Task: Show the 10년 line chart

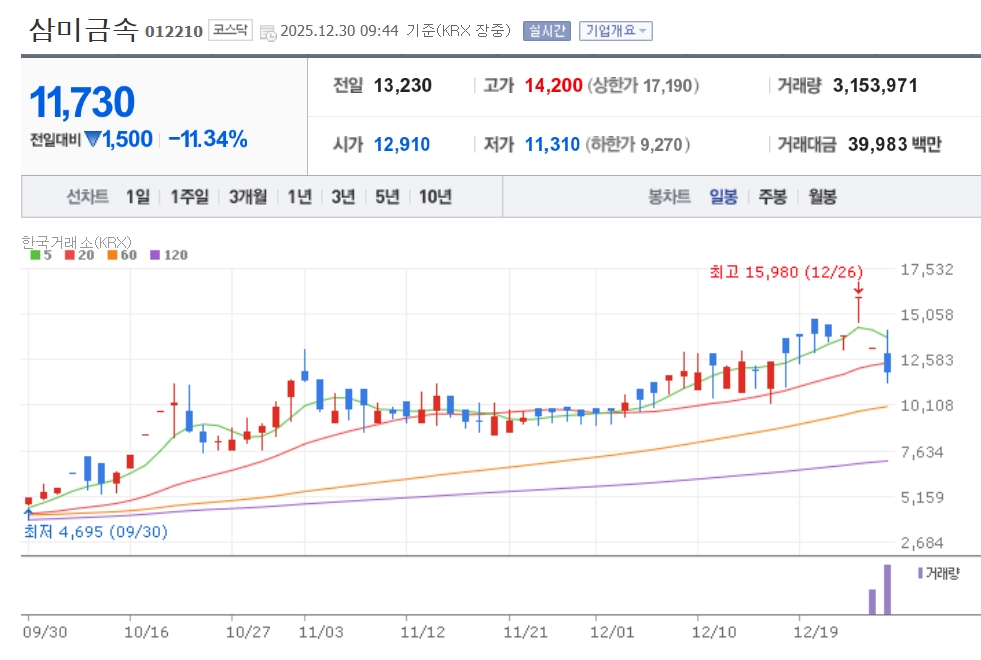Action: 435,197
